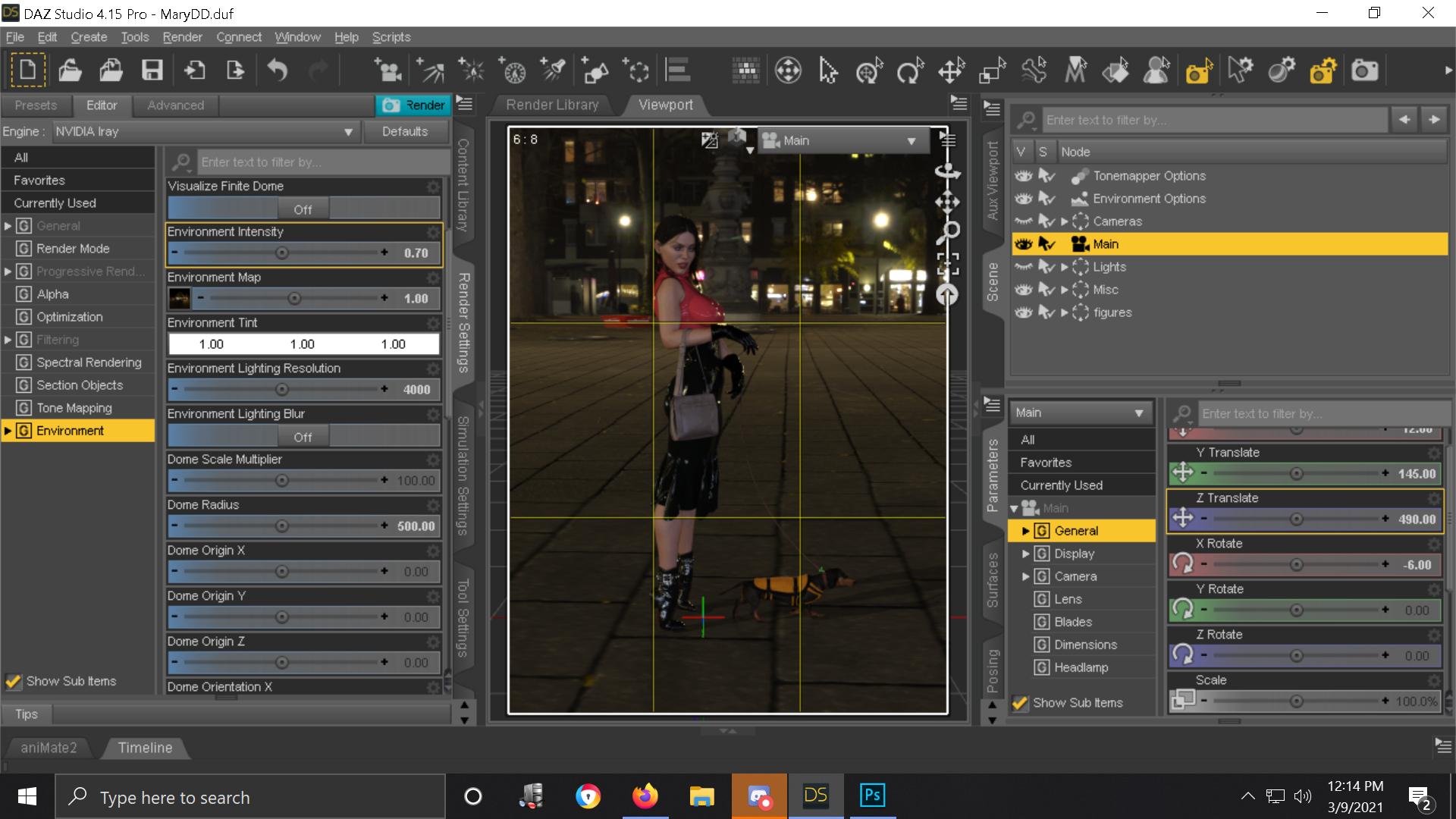Toggle Visualize Finite Dome Off switch
The height and width of the screenshot is (819, 1456).
pyautogui.click(x=303, y=209)
